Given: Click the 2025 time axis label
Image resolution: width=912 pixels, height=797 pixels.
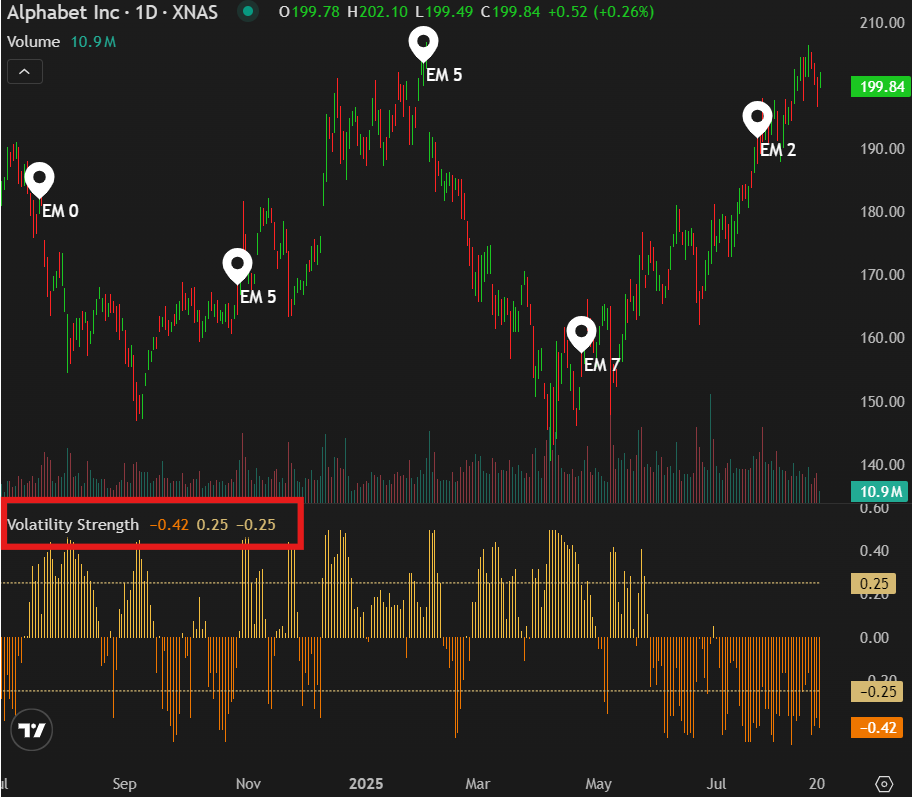Looking at the screenshot, I should [x=366, y=784].
